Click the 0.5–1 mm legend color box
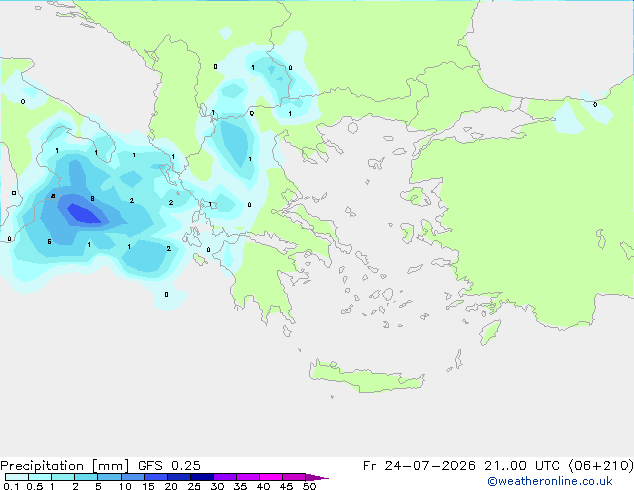 point(40,477)
